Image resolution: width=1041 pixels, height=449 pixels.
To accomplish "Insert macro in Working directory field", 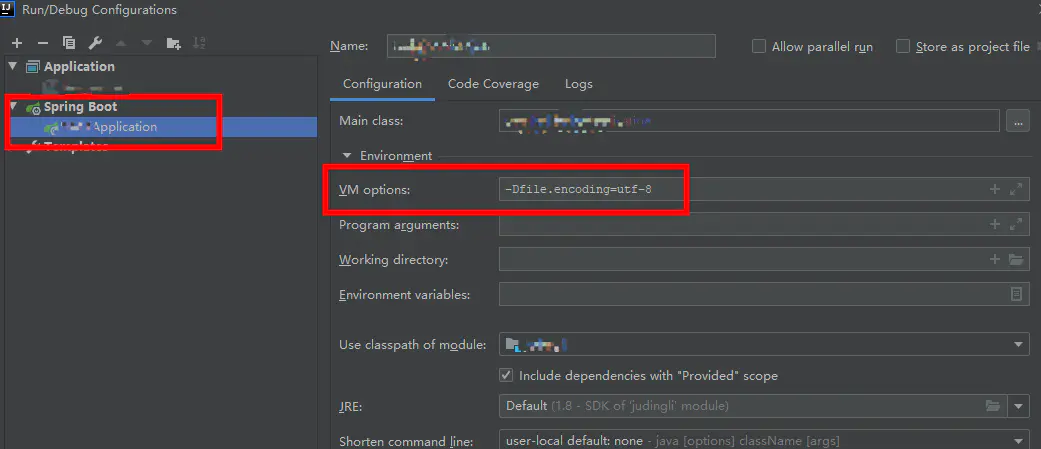I will [x=995, y=259].
